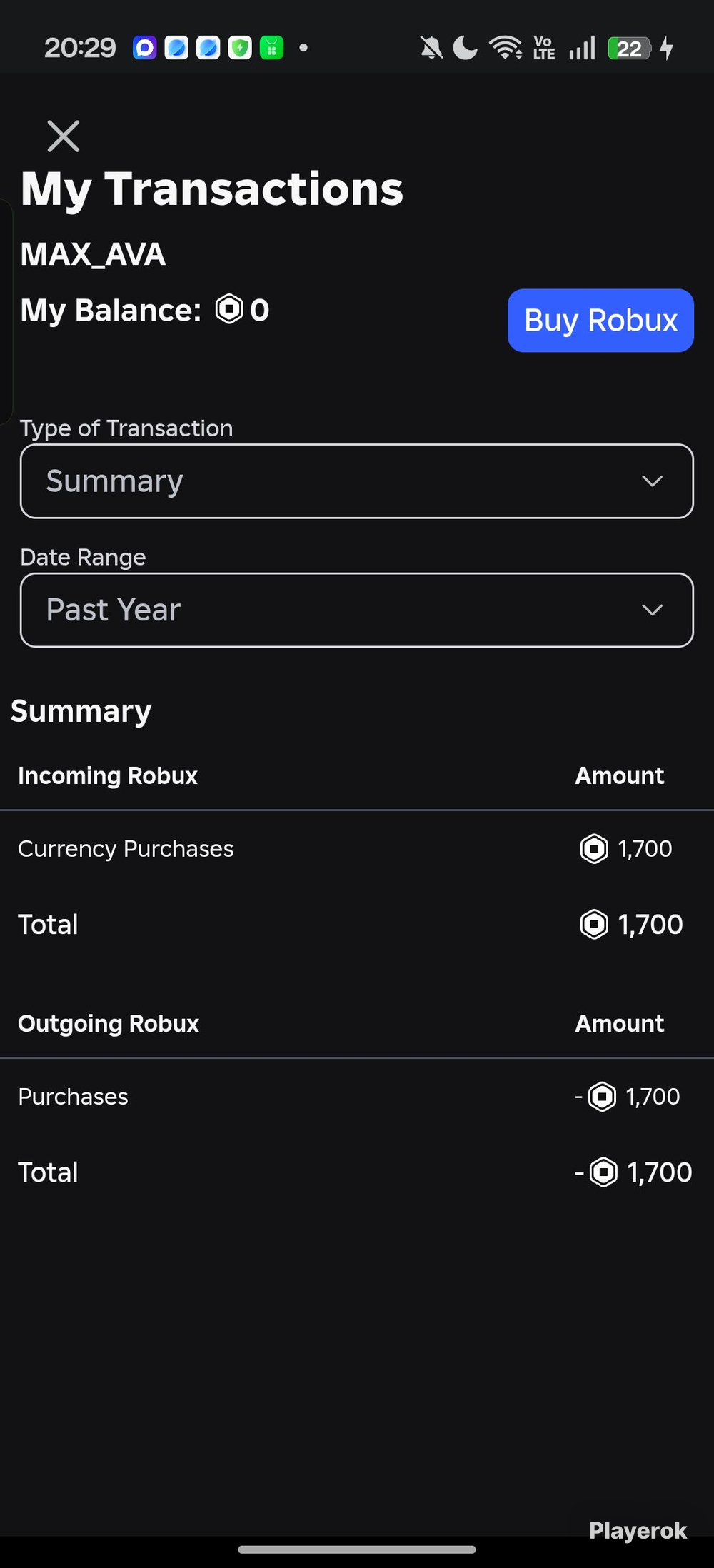
Task: Tap the Robux icon in outgoing Purchases row
Action: 602,1097
